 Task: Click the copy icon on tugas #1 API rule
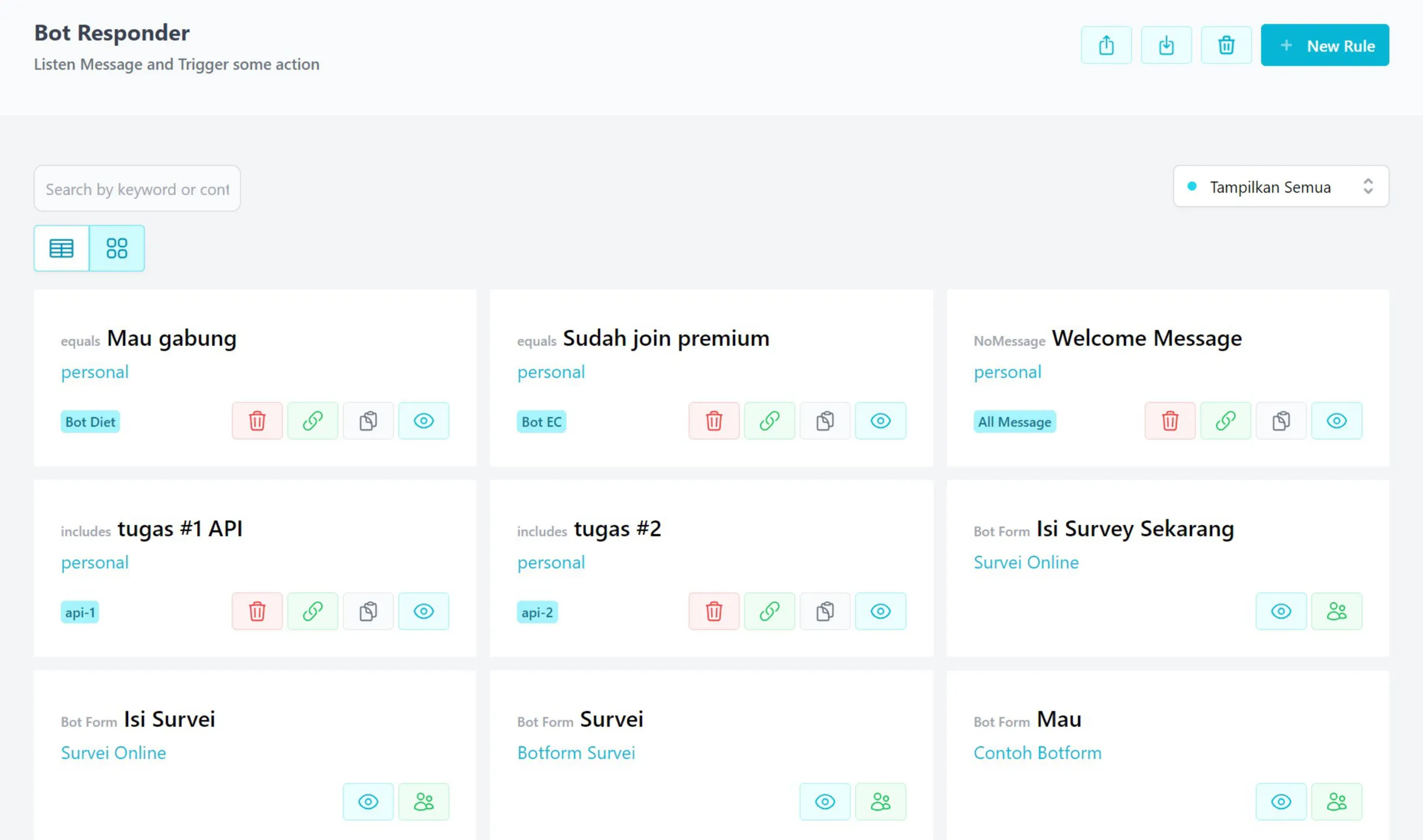tap(368, 611)
